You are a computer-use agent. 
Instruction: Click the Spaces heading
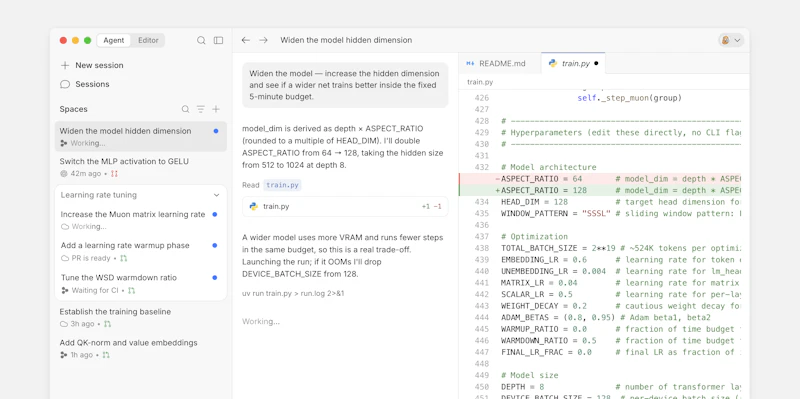click(73, 109)
